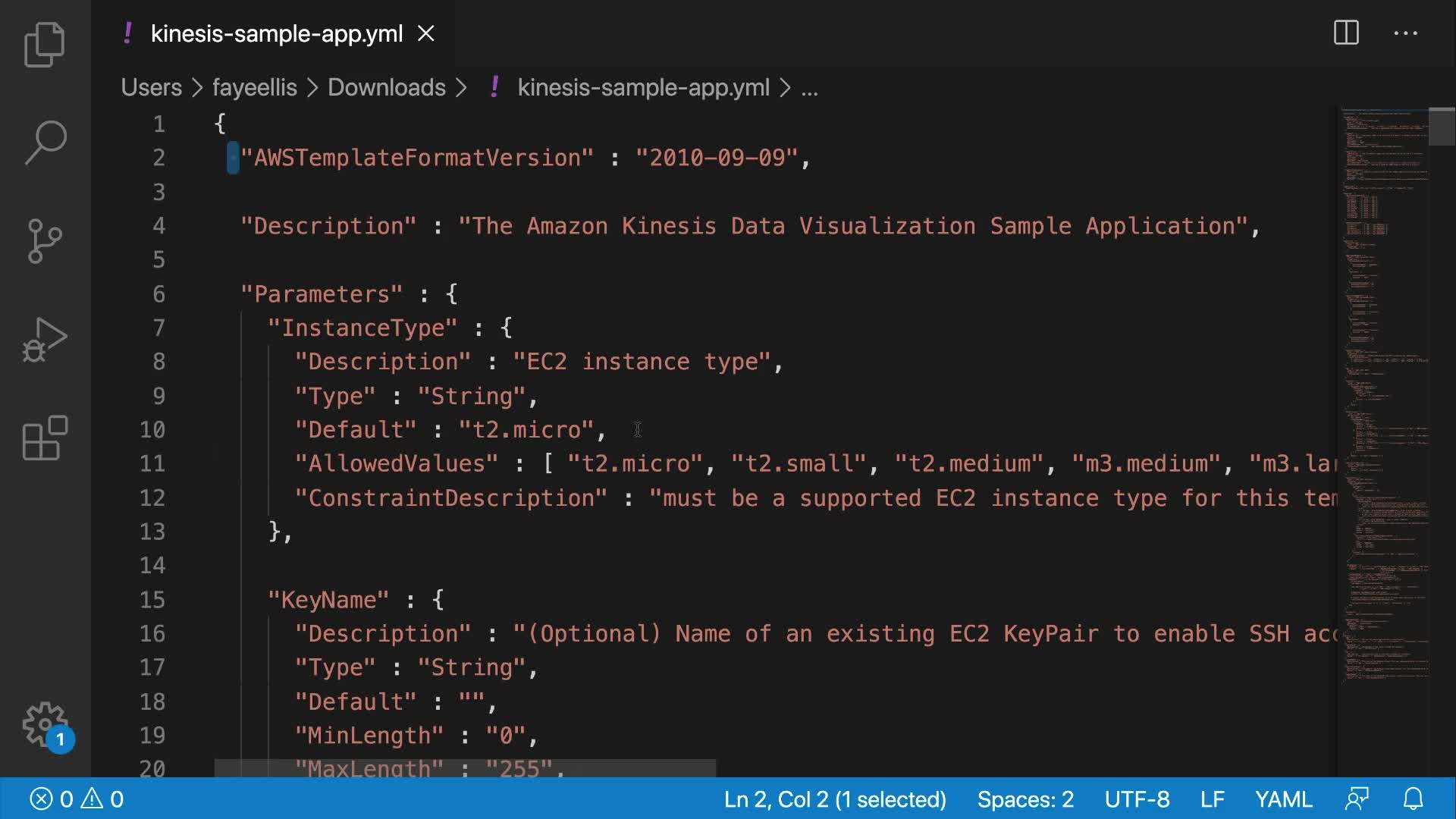Open the Explorer files icon

[45, 44]
